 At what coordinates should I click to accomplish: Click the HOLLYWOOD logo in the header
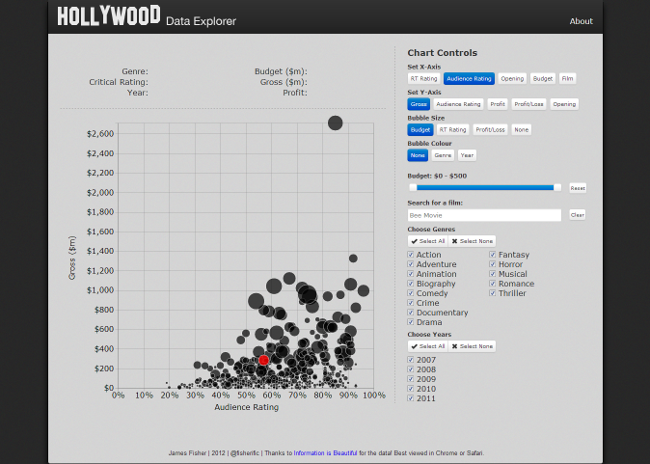point(109,15)
